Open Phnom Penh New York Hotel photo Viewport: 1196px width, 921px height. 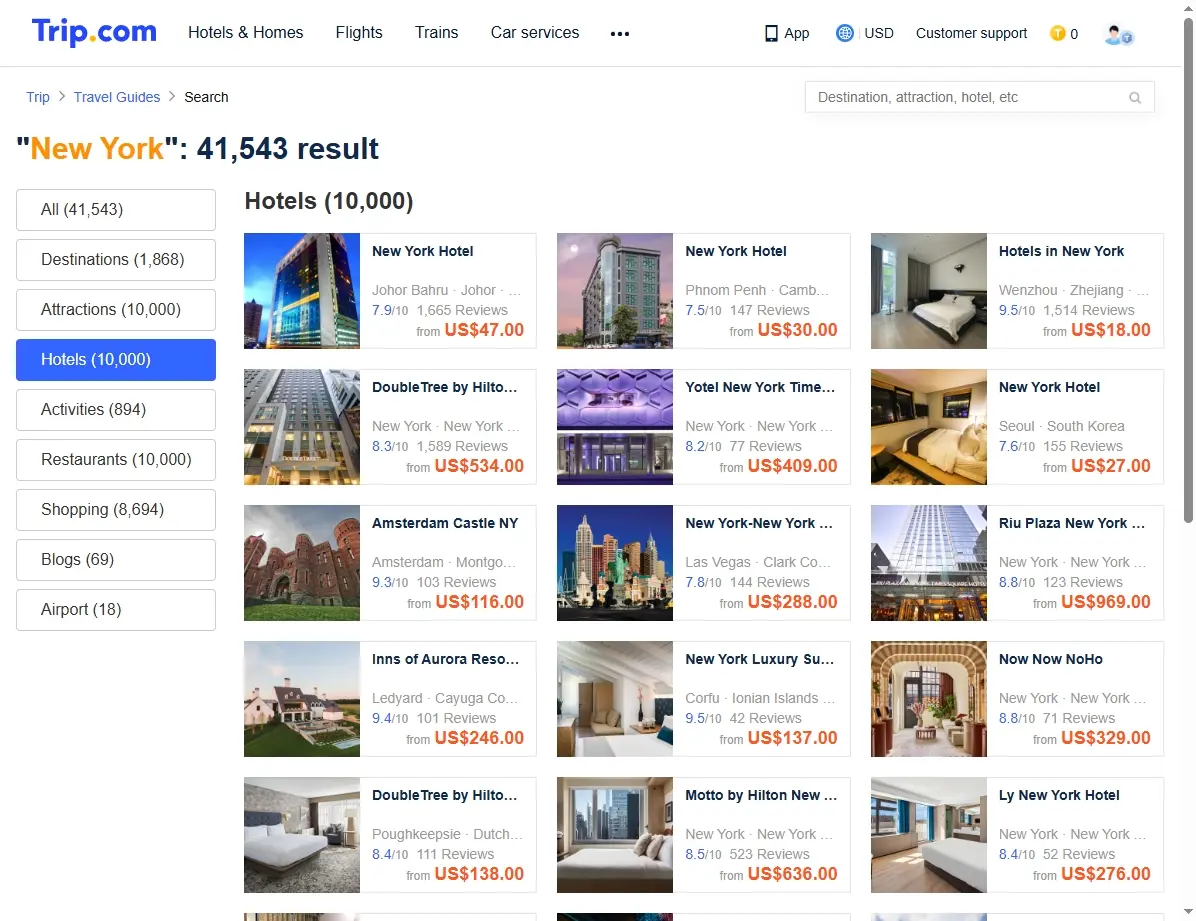click(615, 291)
